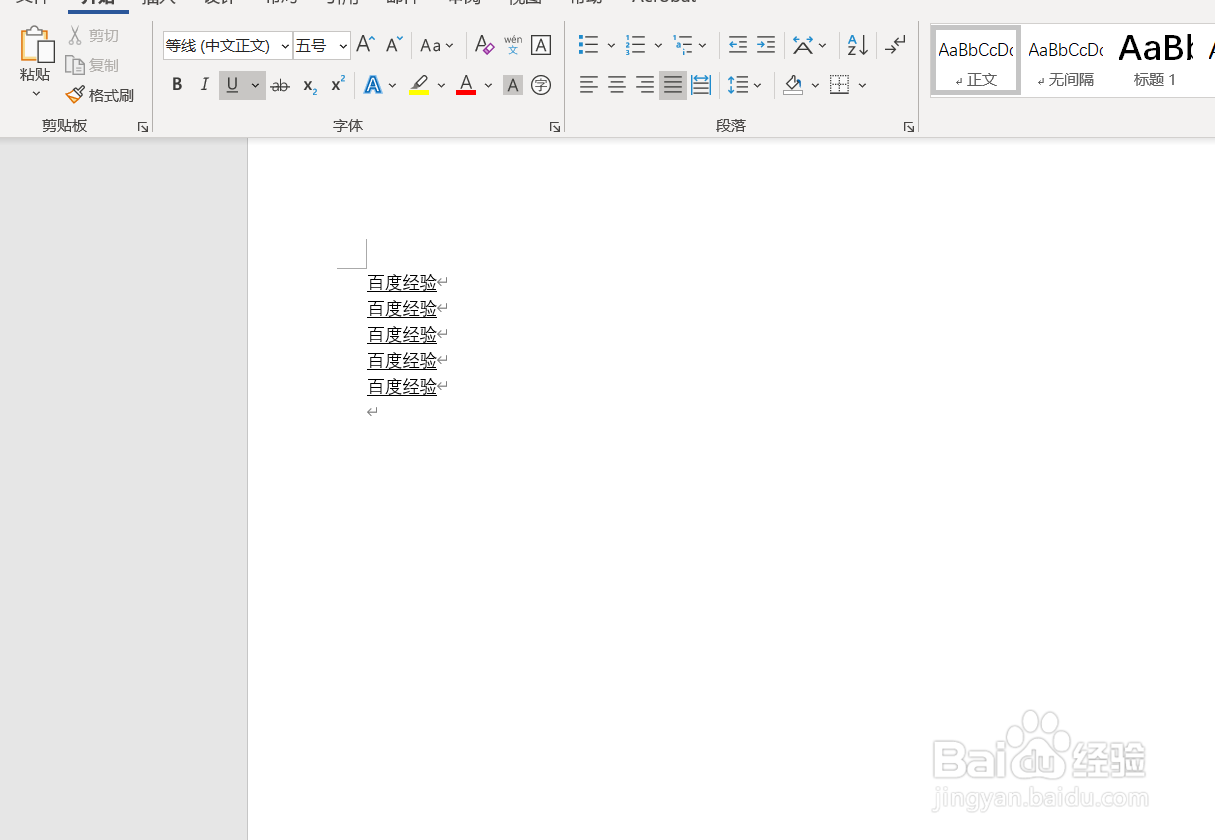Toggle strikethrough formatting
1215x840 pixels.
click(x=280, y=86)
